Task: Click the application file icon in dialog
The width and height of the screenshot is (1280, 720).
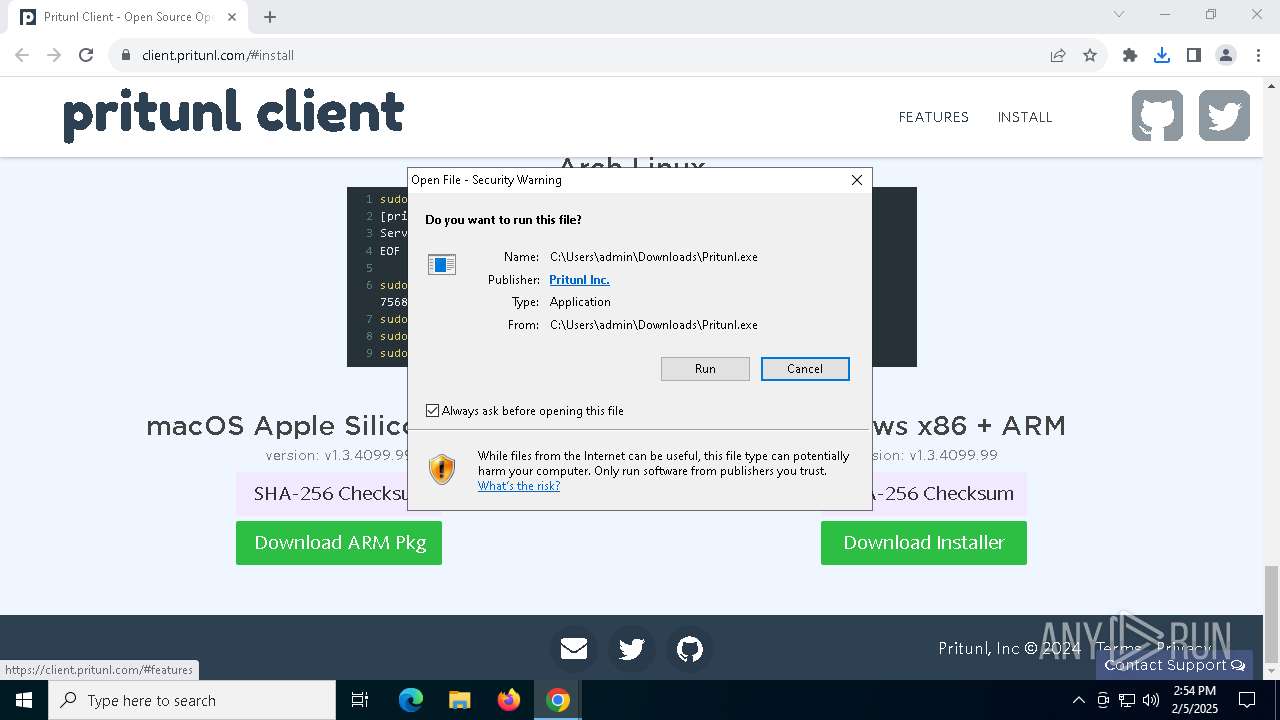Action: 442,265
